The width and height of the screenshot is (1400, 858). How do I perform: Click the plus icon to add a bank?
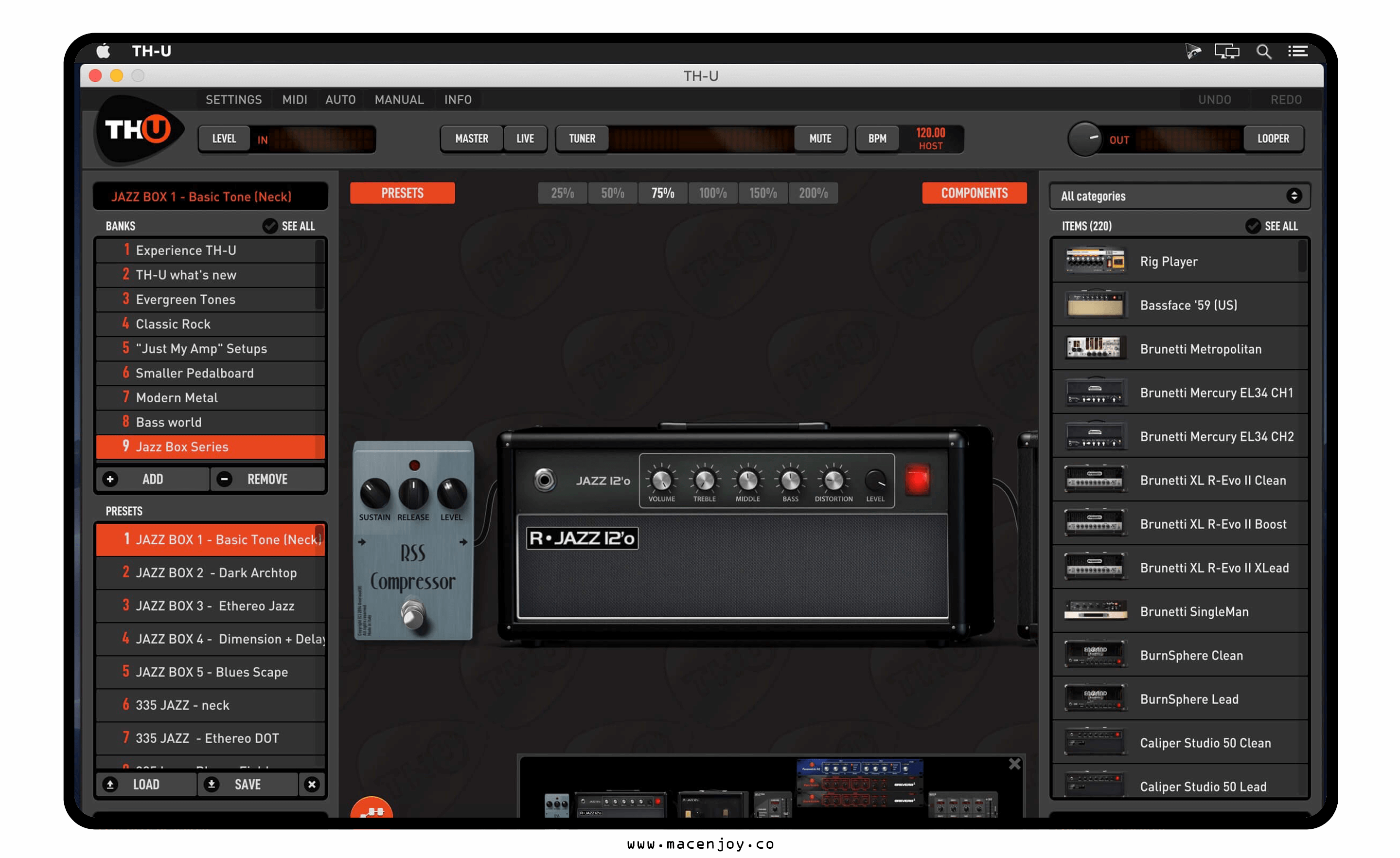[110, 479]
